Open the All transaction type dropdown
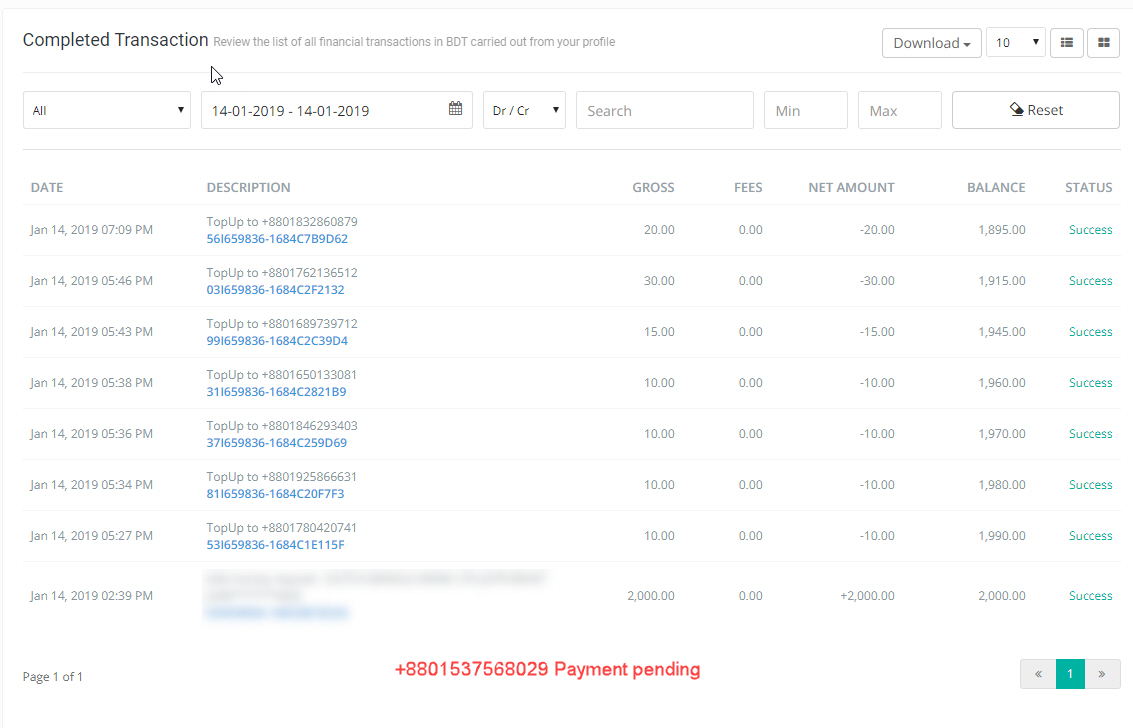This screenshot has width=1133, height=728. [107, 110]
